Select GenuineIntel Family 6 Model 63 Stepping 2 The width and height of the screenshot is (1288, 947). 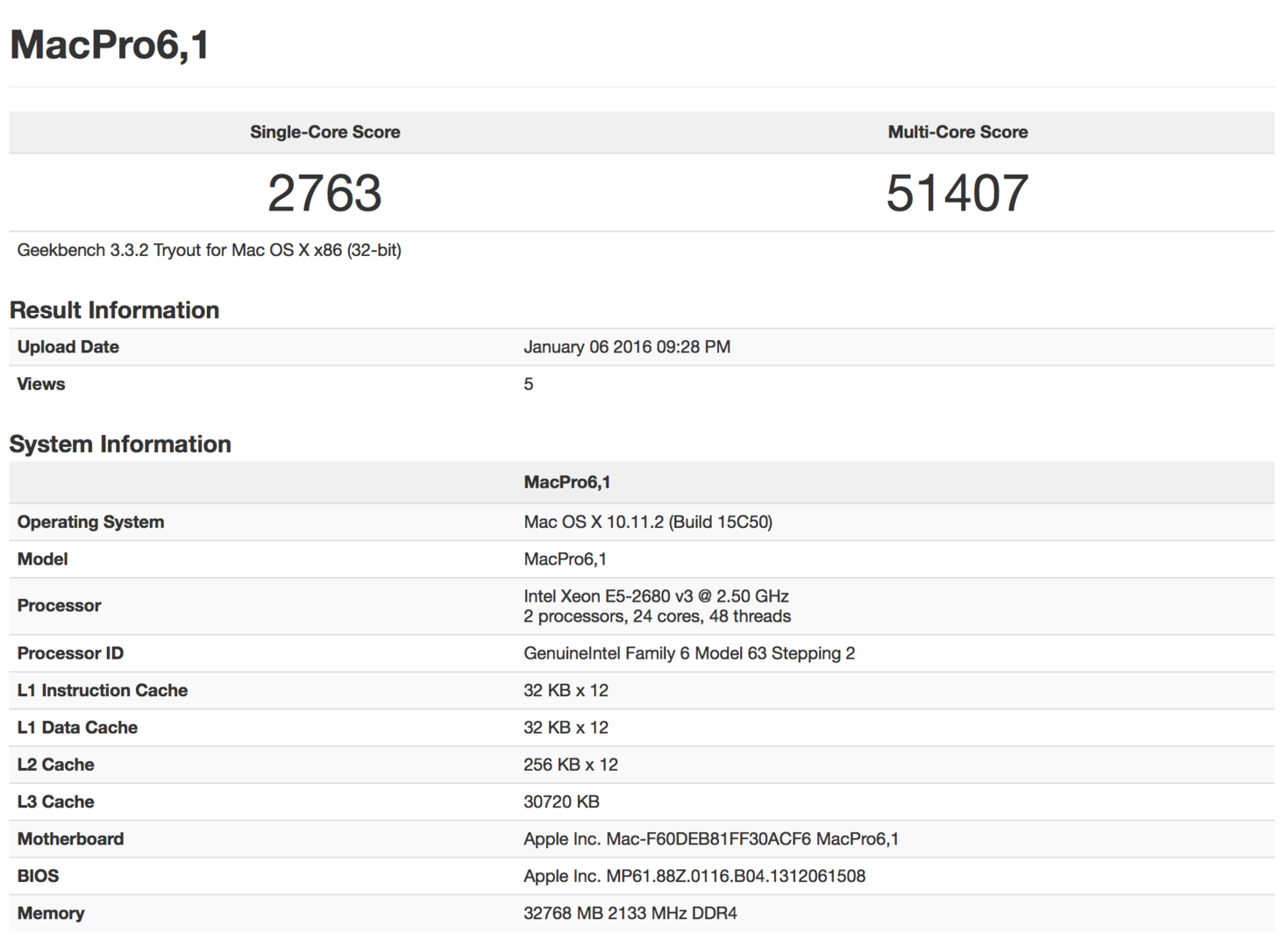click(x=689, y=653)
